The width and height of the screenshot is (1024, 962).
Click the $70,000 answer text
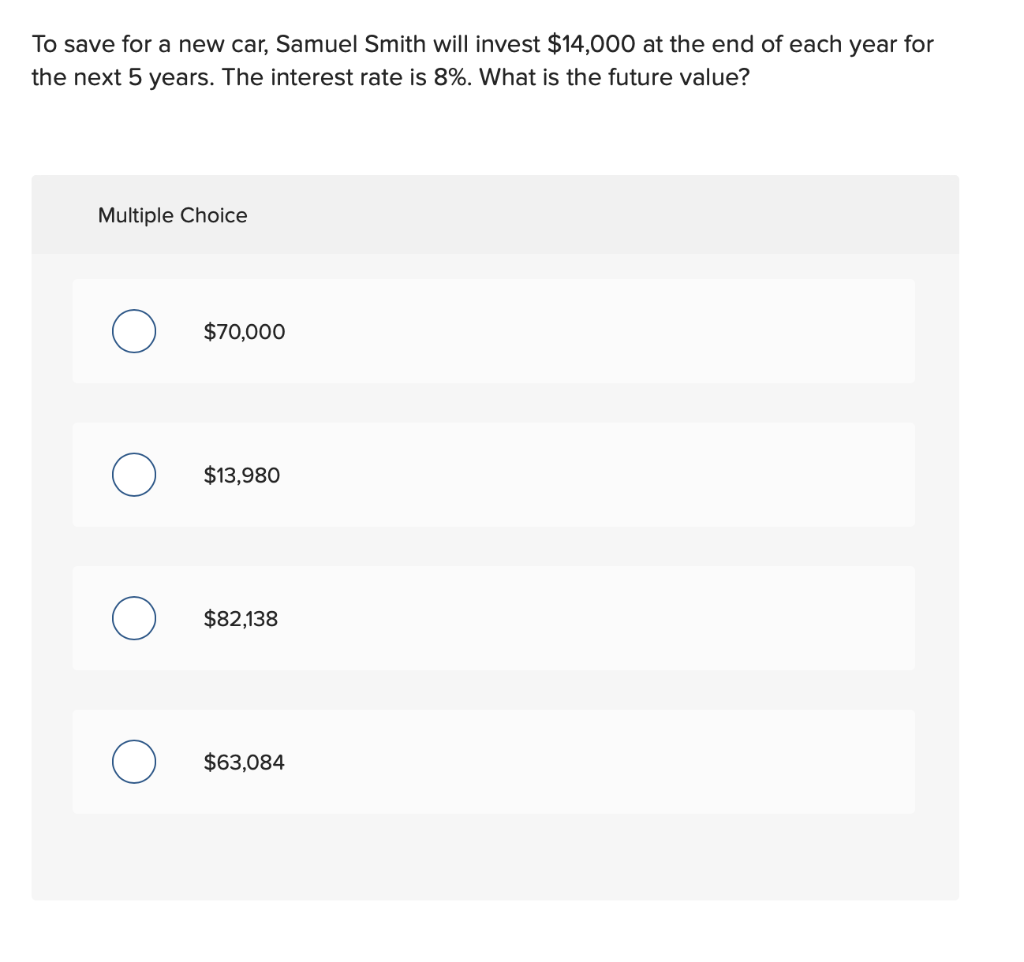tap(244, 332)
